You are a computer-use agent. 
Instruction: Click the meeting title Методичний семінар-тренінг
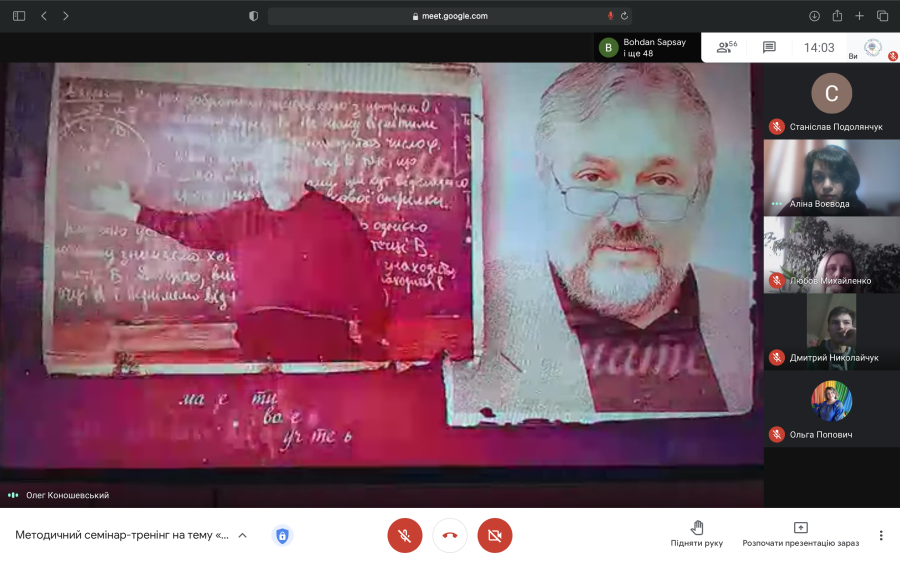pos(122,535)
